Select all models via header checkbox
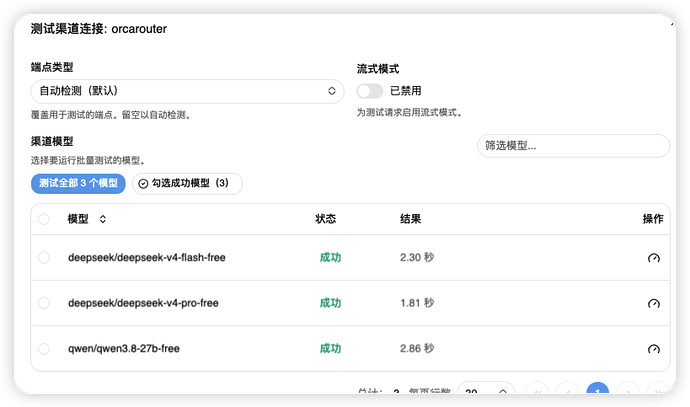Image resolution: width=690 pixels, height=407 pixels. (44, 219)
